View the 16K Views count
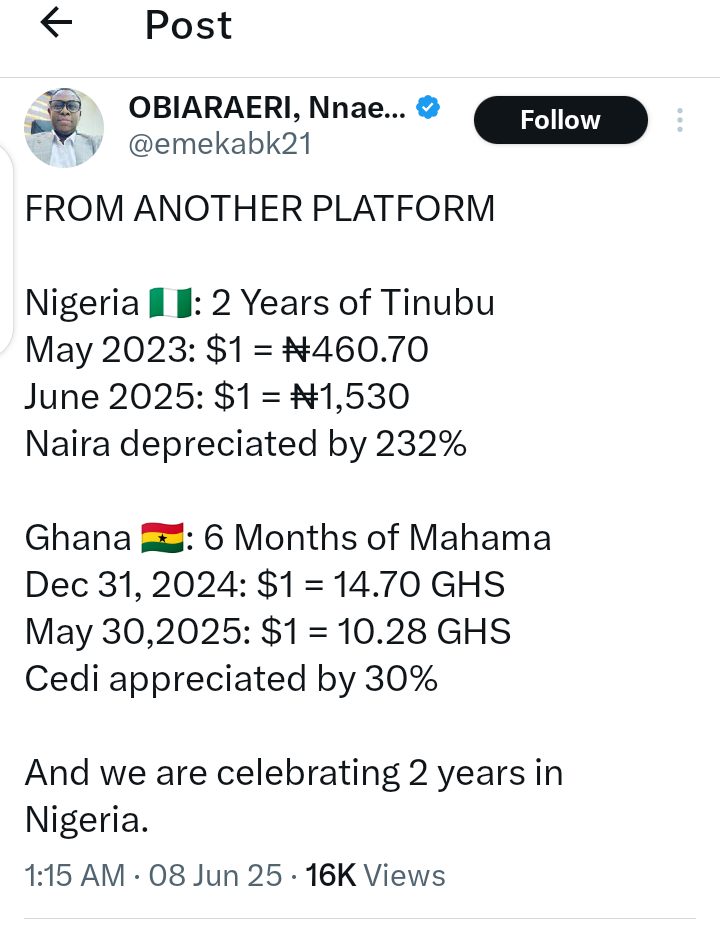Screen dimensions: 720x925 pyautogui.click(x=375, y=876)
